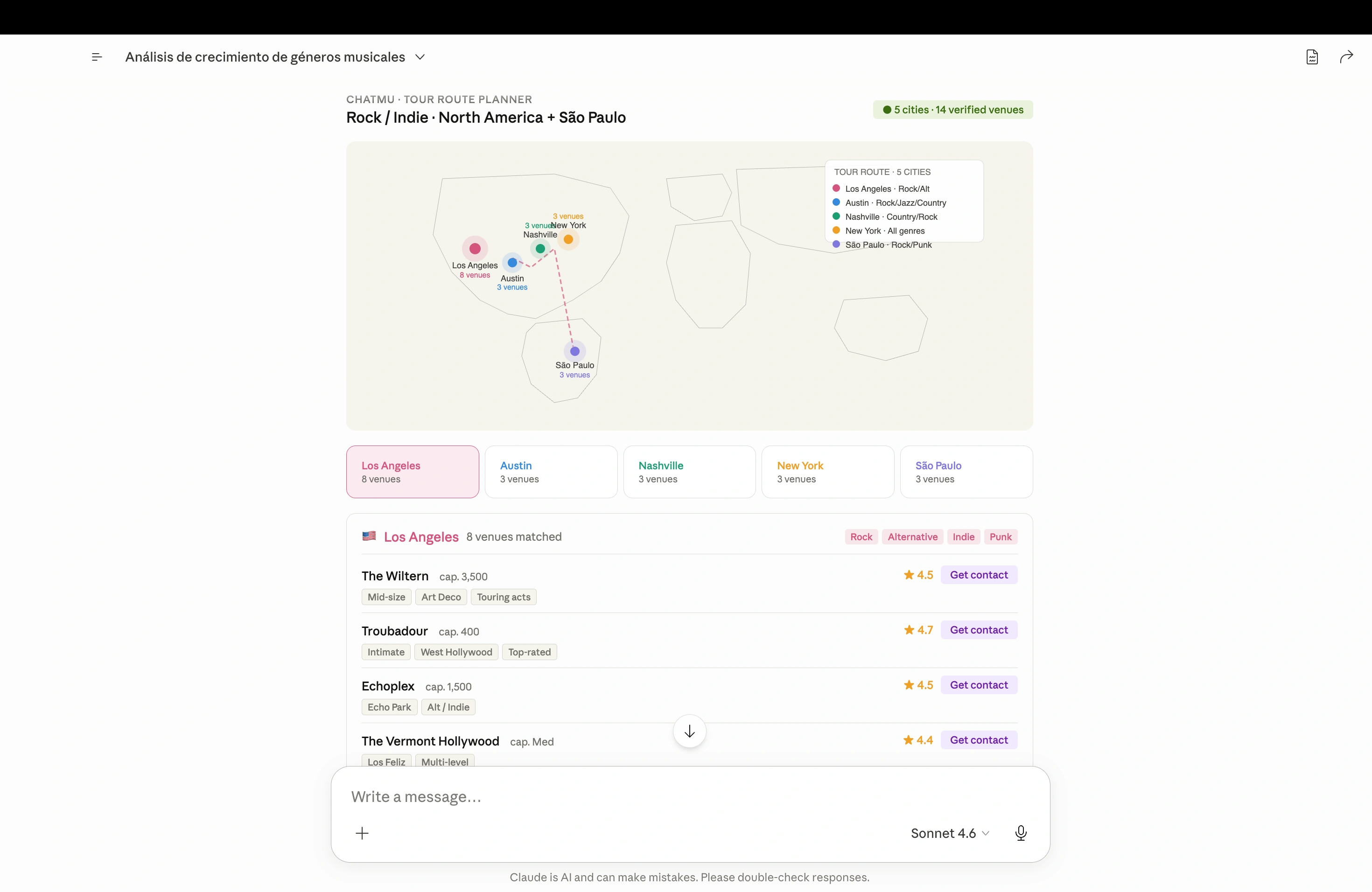Click the West Hollywood tag
The height and width of the screenshot is (892, 1372).
tap(456, 652)
